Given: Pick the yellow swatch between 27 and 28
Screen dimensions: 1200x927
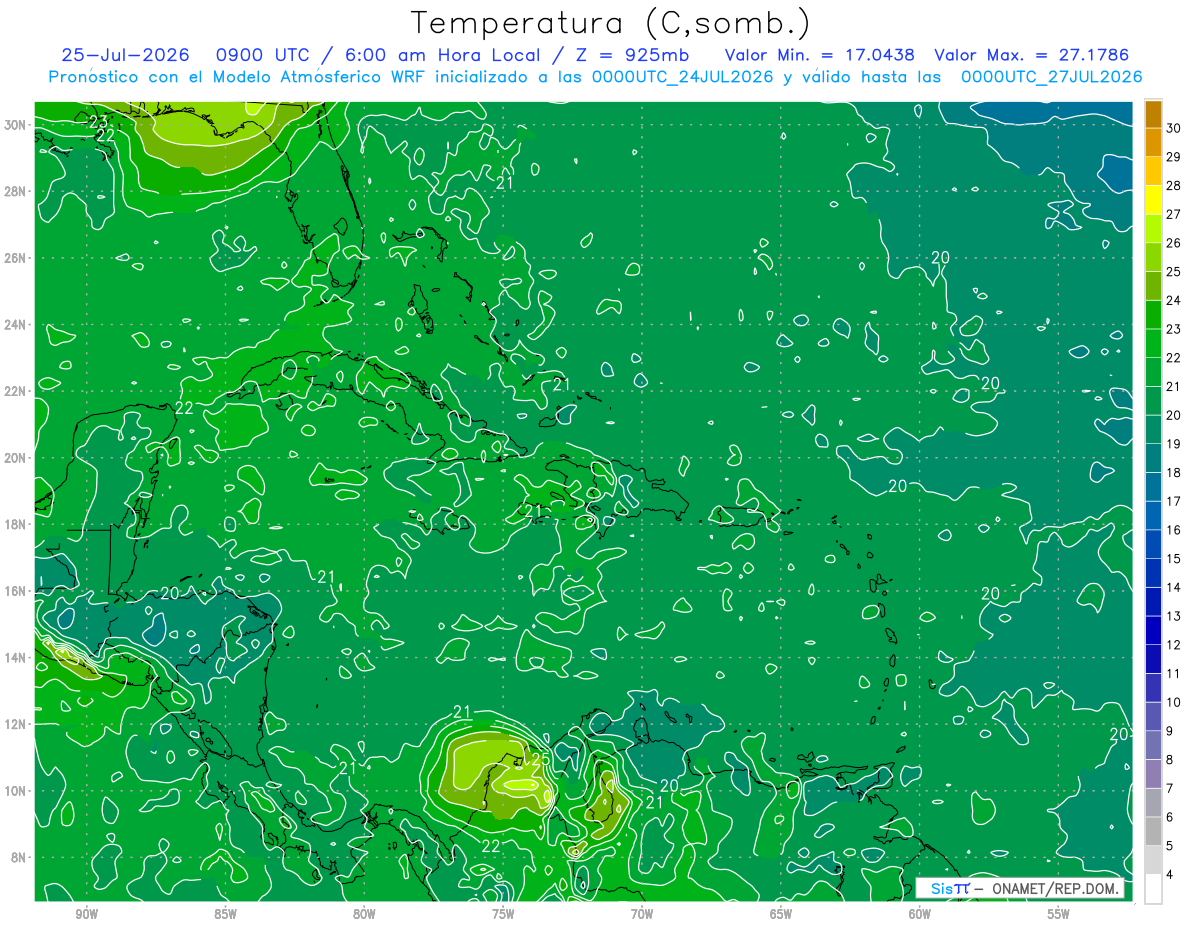Looking at the screenshot, I should pos(1153,200).
